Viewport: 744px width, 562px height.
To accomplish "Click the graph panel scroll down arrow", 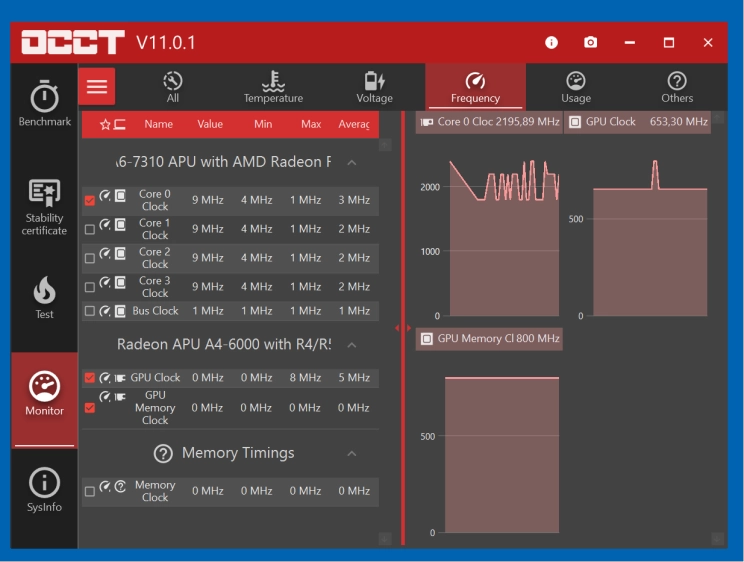I will [717, 539].
